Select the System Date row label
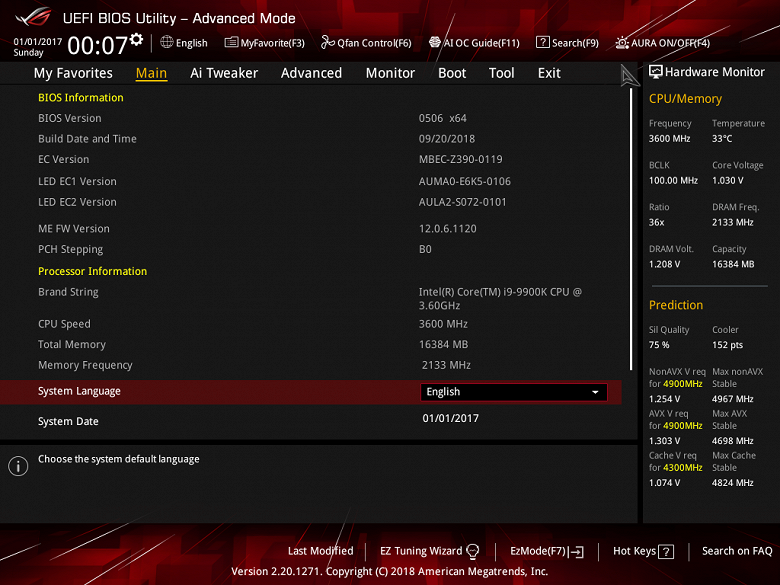The image size is (780, 585). click(68, 421)
